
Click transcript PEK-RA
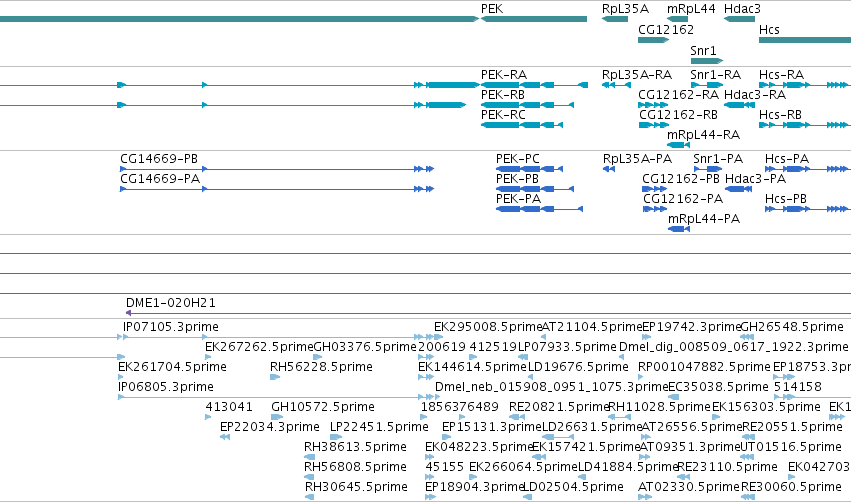pos(534,85)
